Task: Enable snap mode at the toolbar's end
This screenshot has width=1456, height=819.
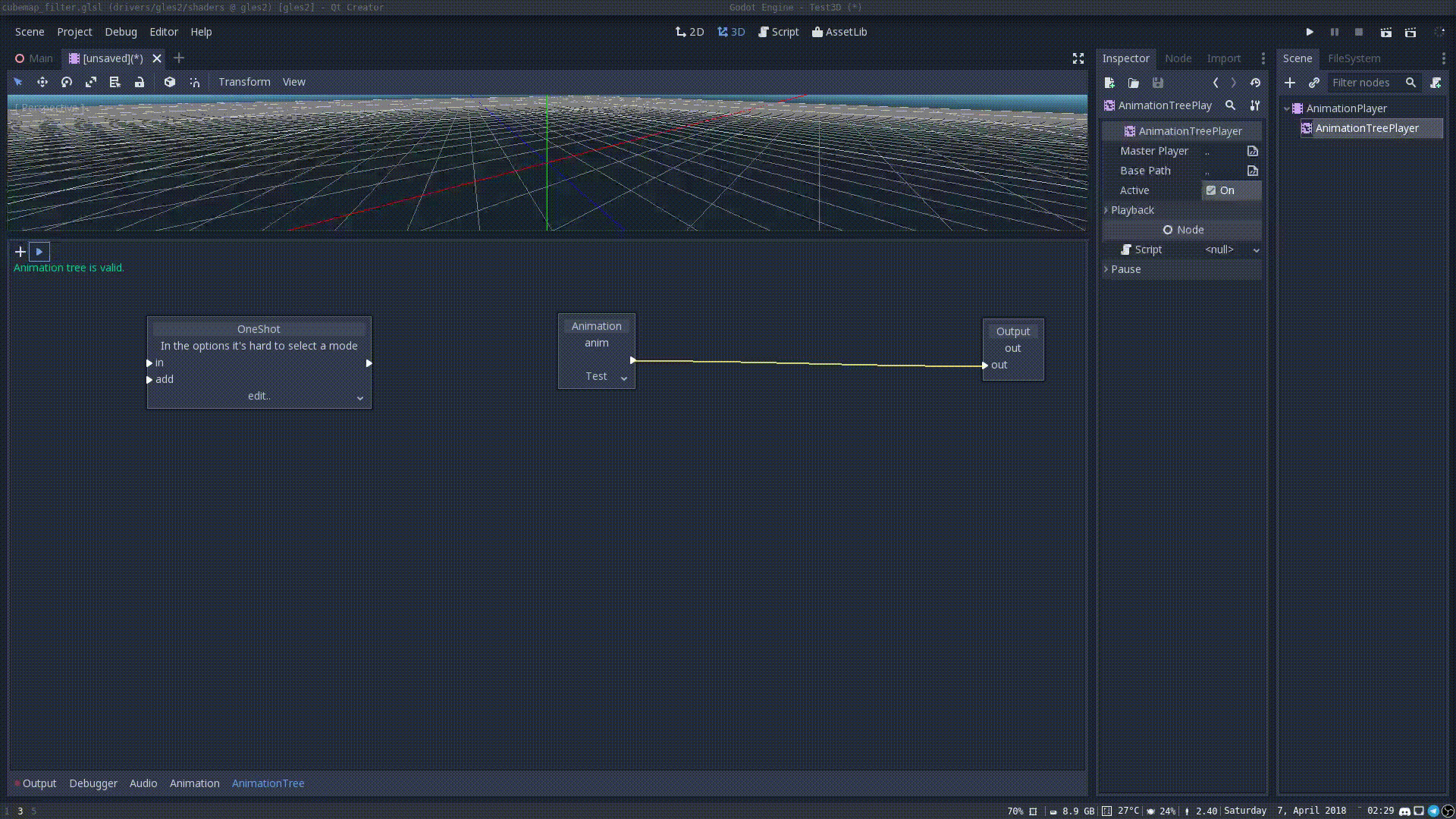Action: pyautogui.click(x=195, y=82)
